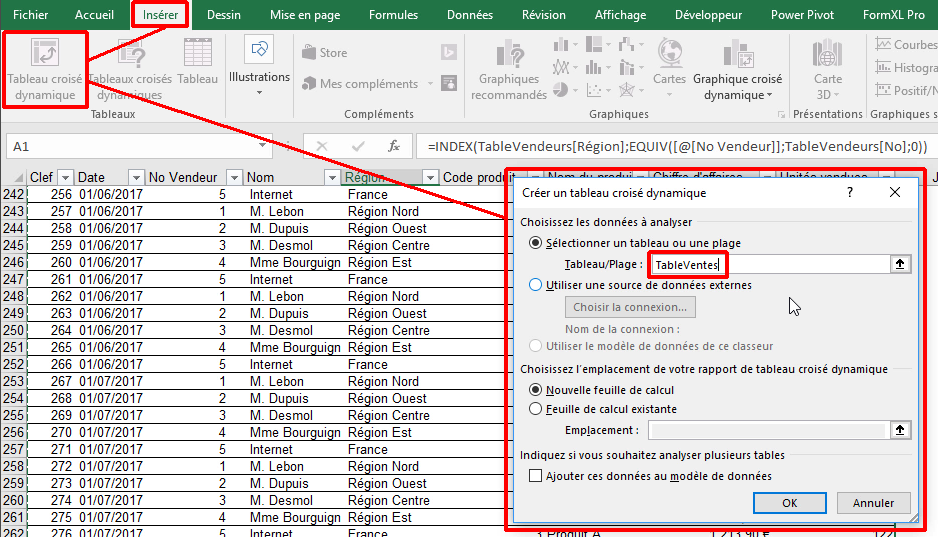Image resolution: width=938 pixels, height=537 pixels.
Task: Click the dialog help question mark
Action: coord(849,192)
